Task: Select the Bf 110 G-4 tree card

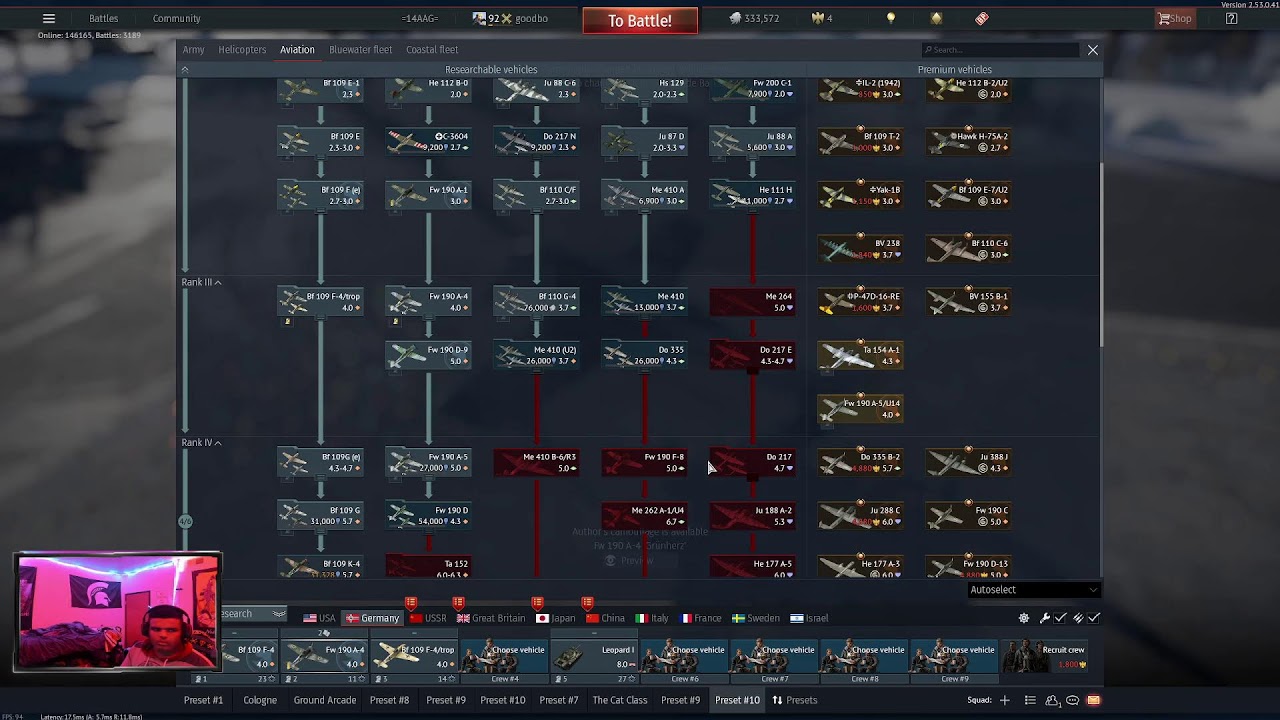Action: click(536, 302)
